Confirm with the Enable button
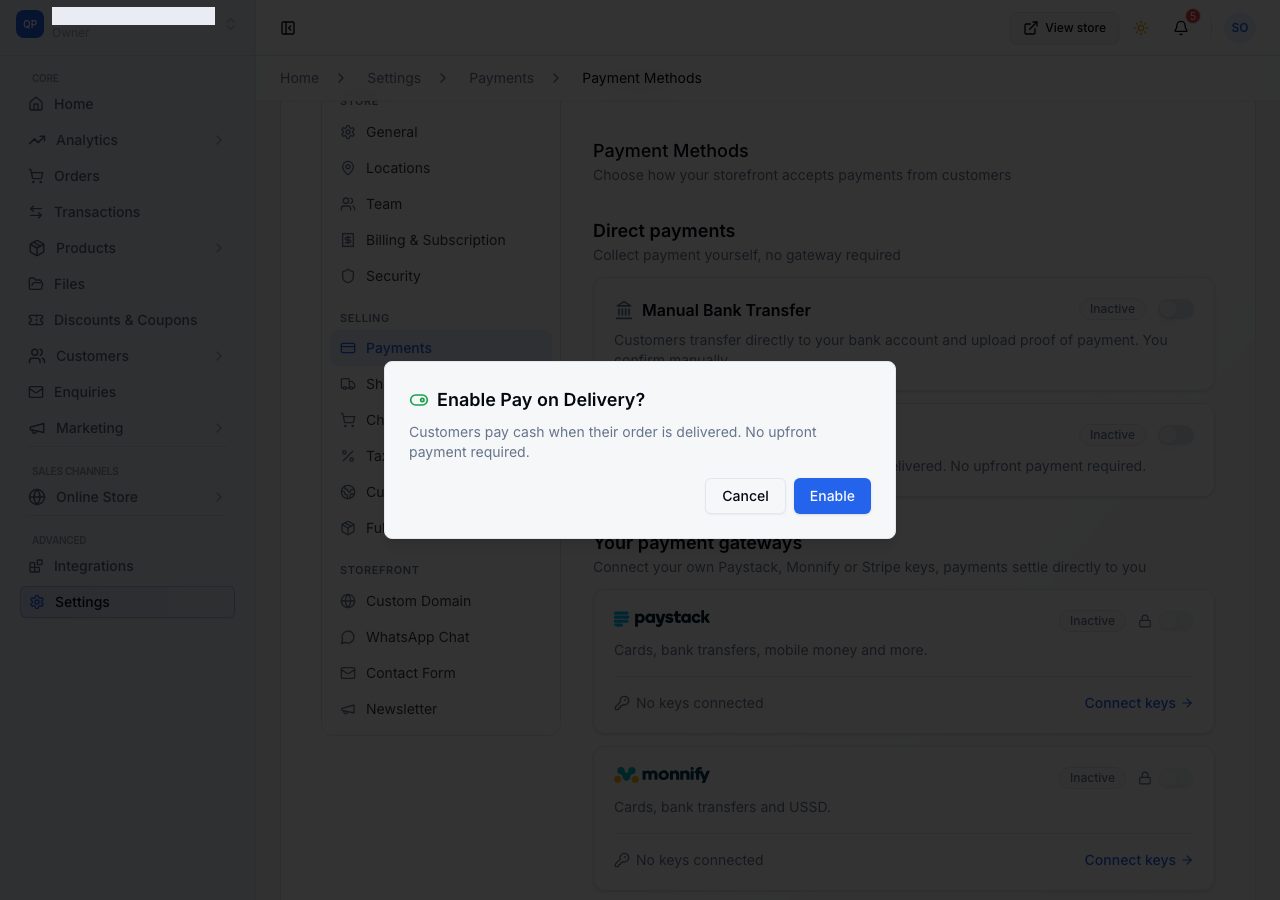Image resolution: width=1280 pixels, height=900 pixels. 832,496
